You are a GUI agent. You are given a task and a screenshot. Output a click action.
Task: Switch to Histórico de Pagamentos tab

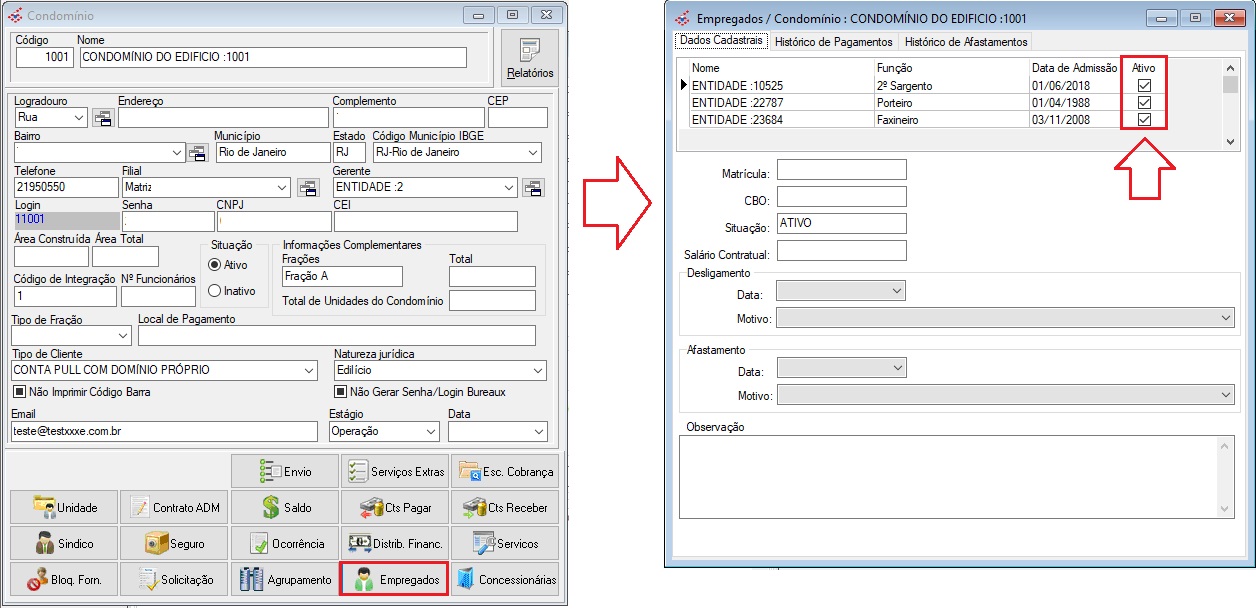click(x=833, y=42)
